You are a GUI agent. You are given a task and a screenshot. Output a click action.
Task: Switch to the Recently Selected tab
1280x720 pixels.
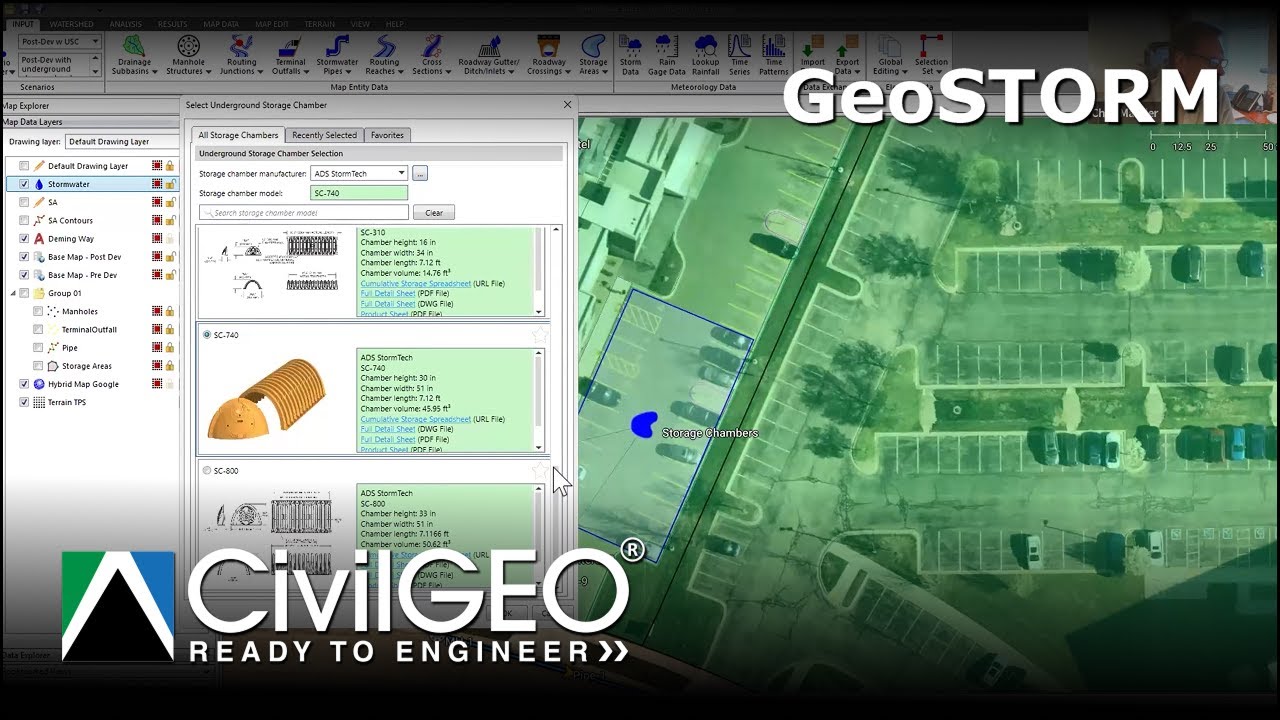click(x=324, y=135)
